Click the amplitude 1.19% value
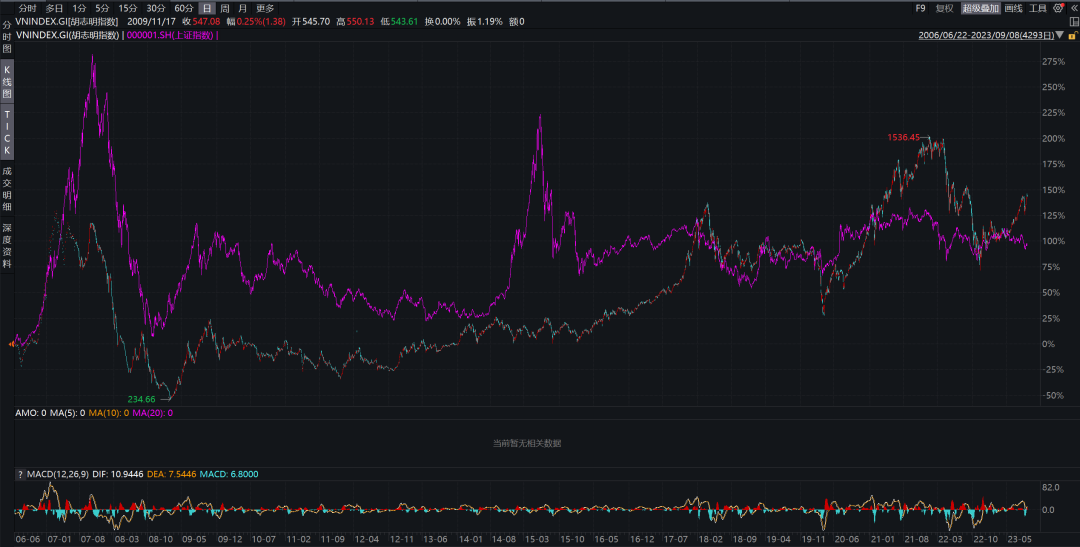This screenshot has height=547, width=1080. 488,21
